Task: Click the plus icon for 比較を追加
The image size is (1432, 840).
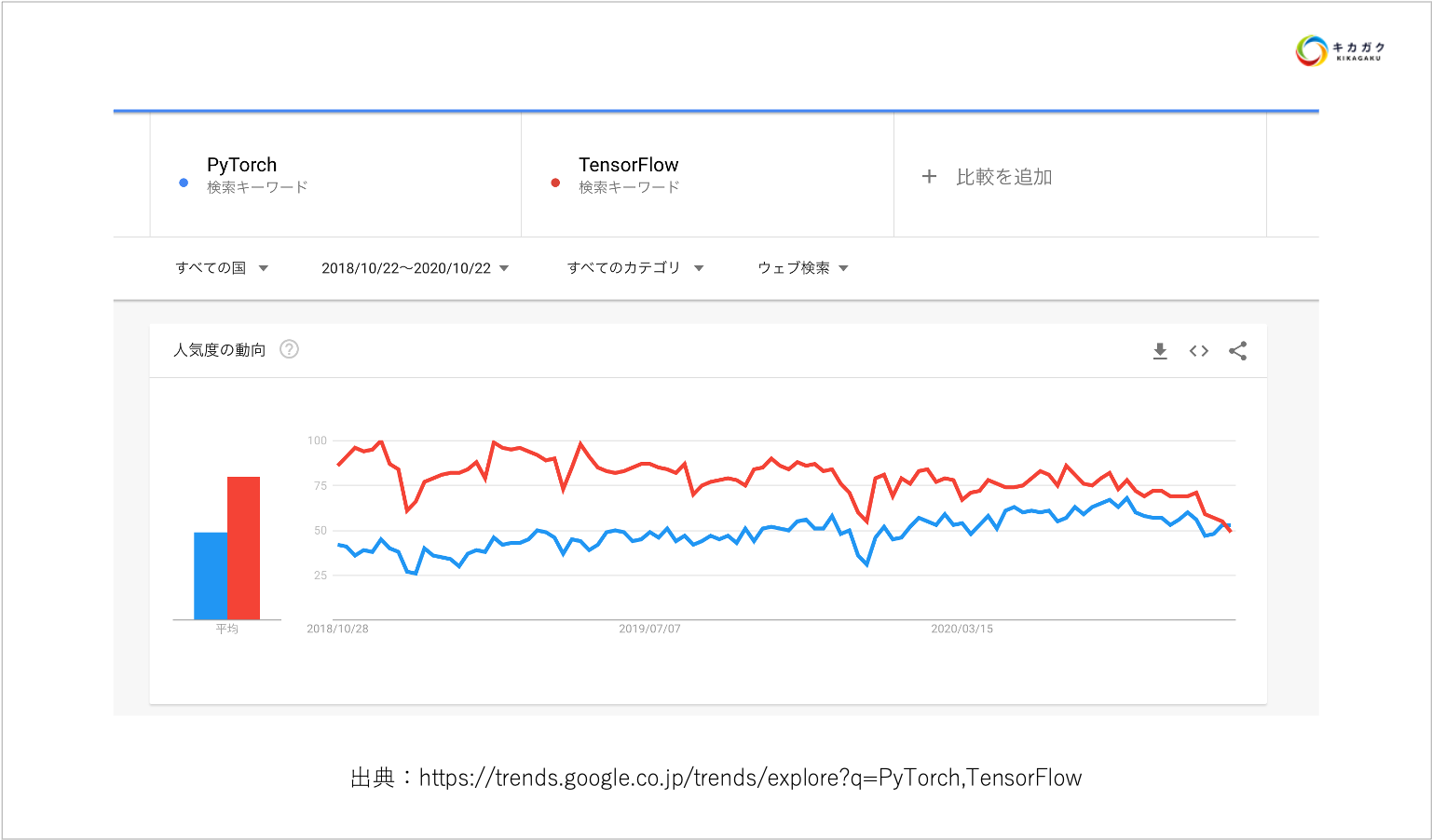Action: [929, 176]
